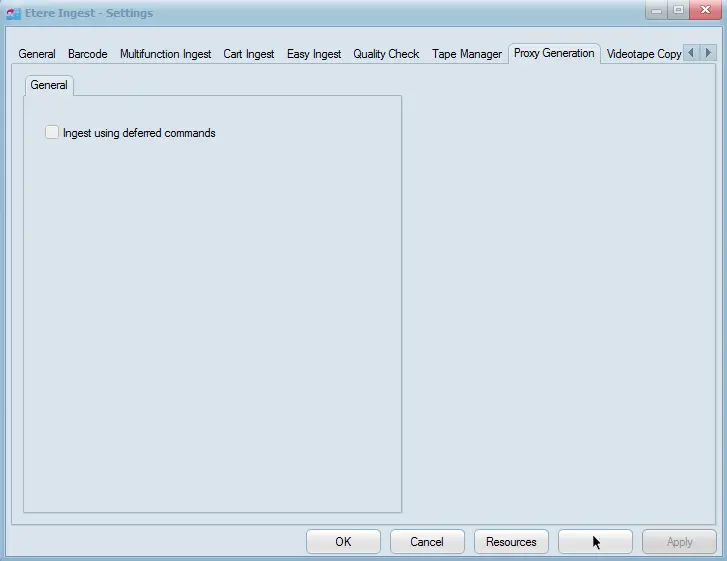Open the Resources dialog button

511,542
